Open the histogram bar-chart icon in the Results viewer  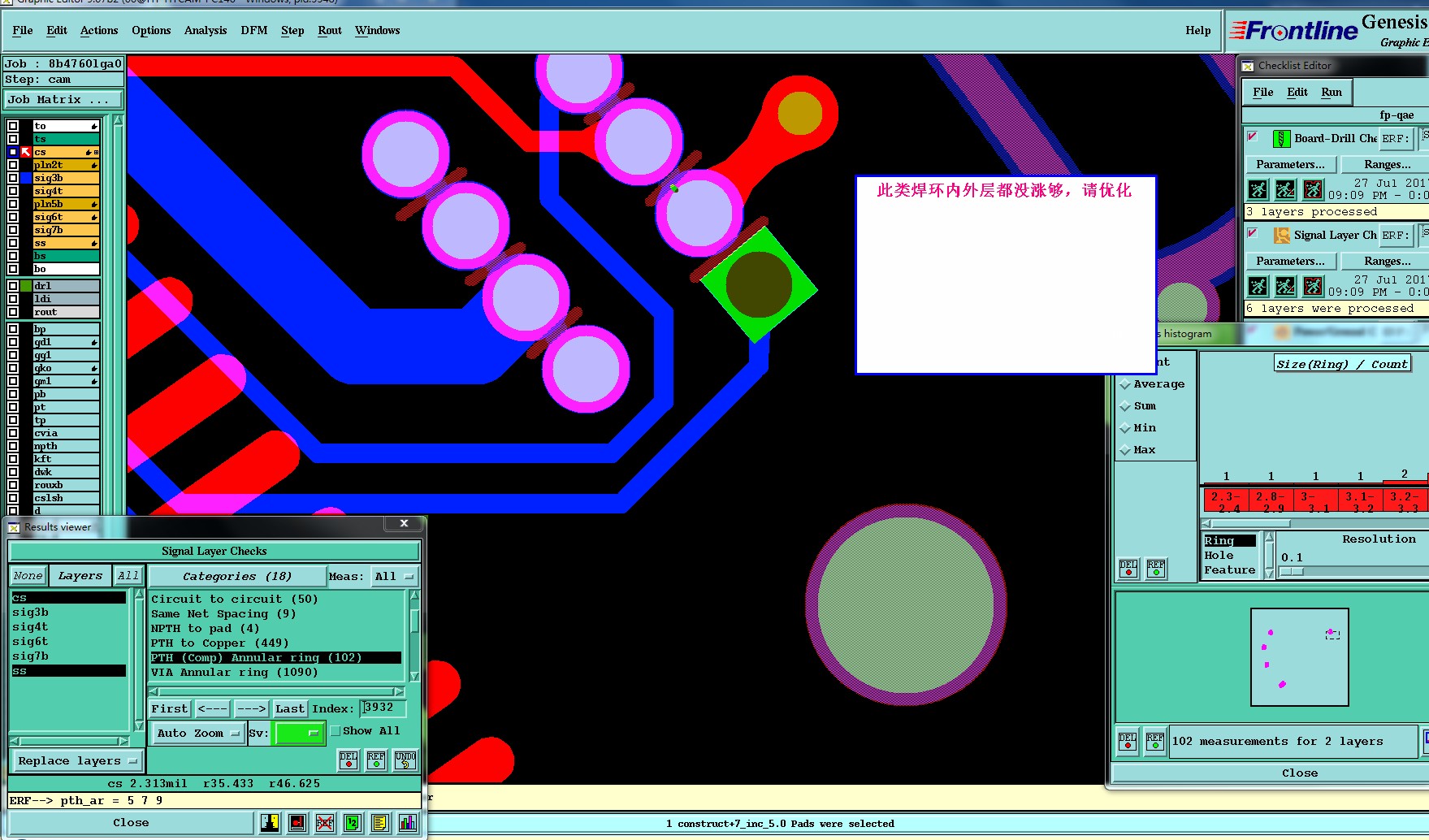coord(408,823)
